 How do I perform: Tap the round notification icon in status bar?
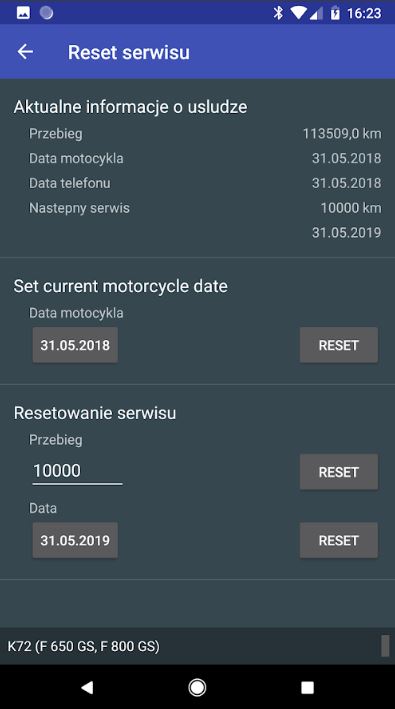tap(47, 13)
